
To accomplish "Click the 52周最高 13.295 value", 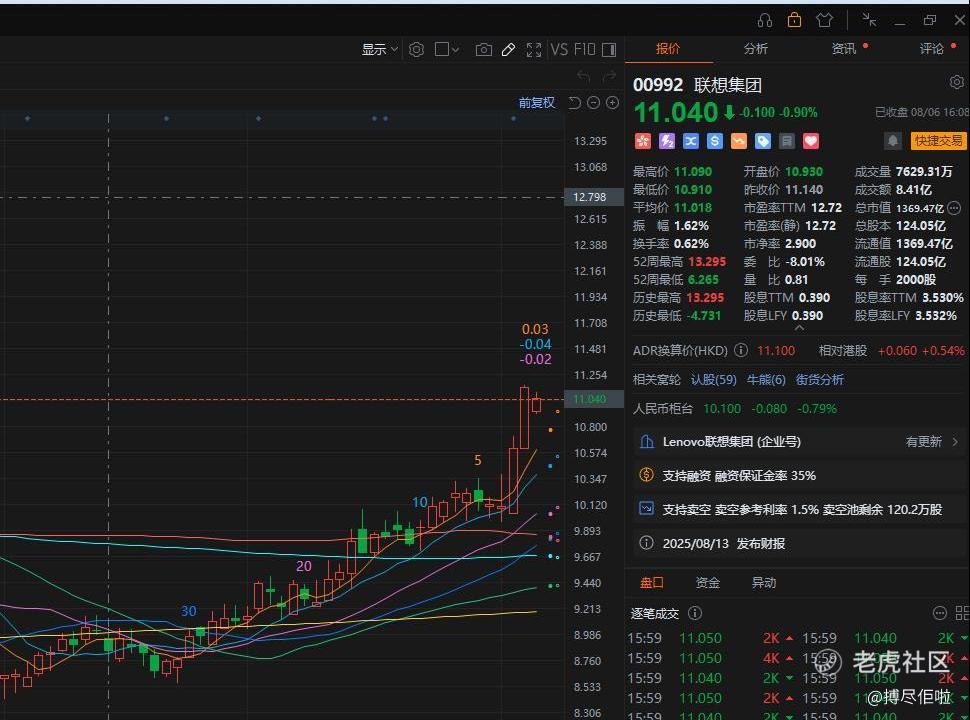I will (x=707, y=262).
